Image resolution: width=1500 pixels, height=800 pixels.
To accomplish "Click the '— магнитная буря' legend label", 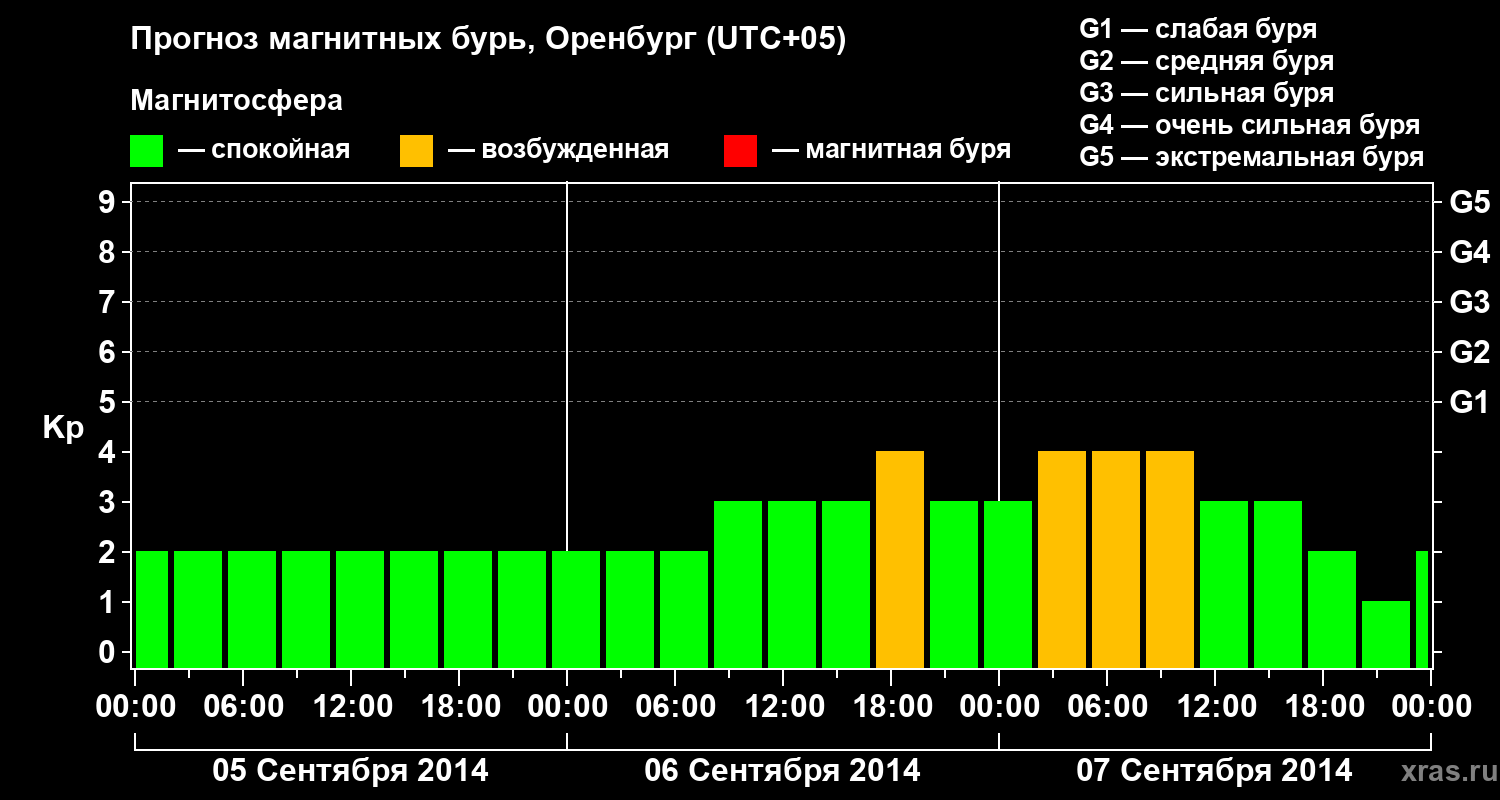I will coord(891,151).
